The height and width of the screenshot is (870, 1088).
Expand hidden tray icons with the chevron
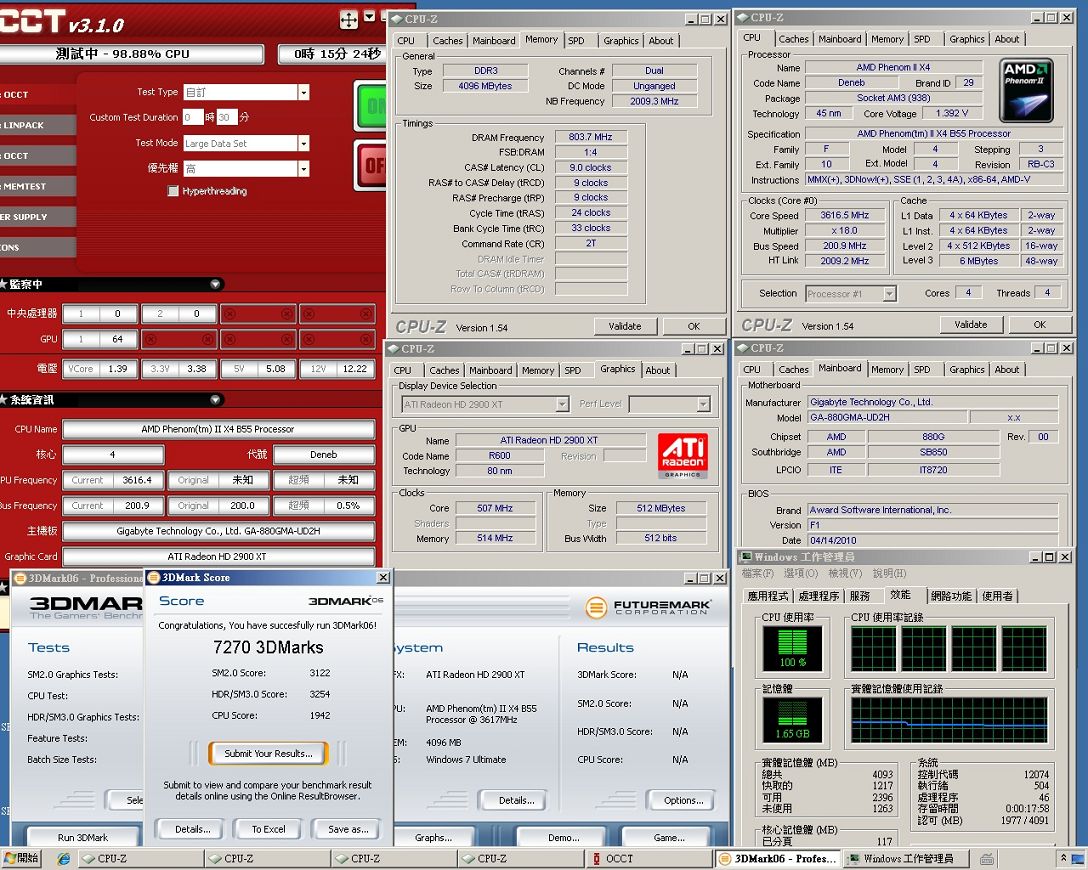coord(1064,858)
